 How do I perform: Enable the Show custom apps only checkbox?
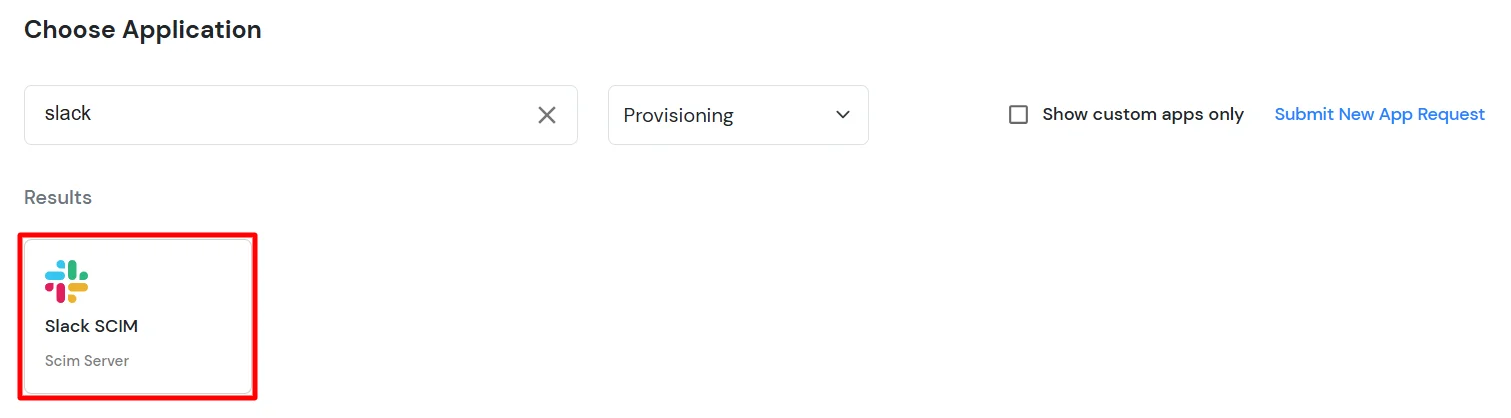[x=1018, y=115]
